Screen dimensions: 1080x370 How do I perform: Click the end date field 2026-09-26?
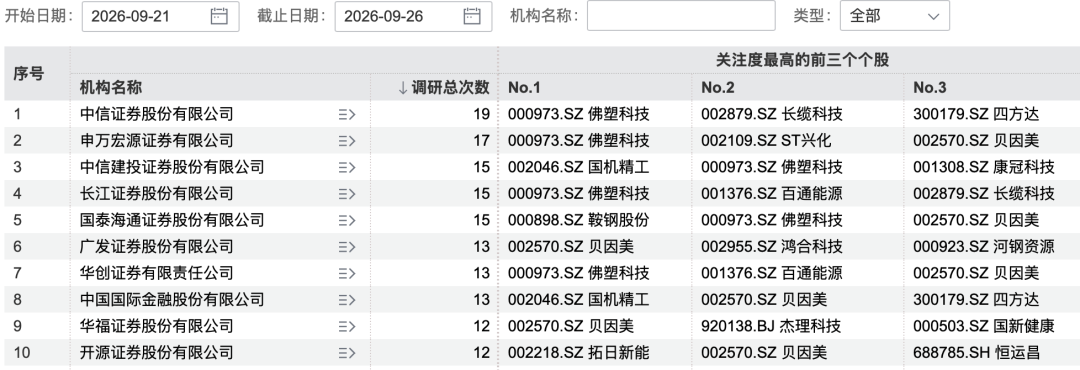413,17
